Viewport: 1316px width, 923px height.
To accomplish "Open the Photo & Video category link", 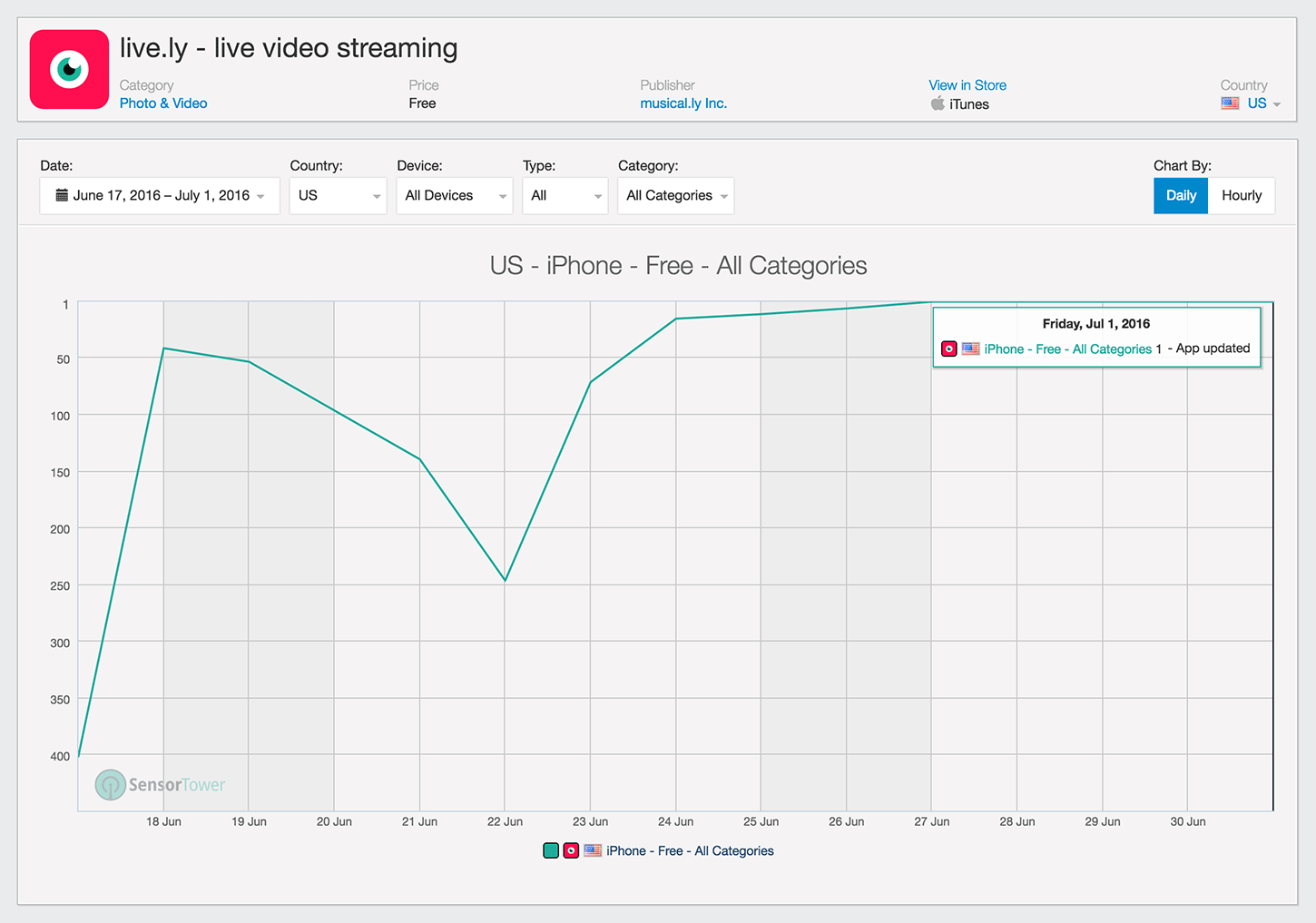I will [x=163, y=103].
